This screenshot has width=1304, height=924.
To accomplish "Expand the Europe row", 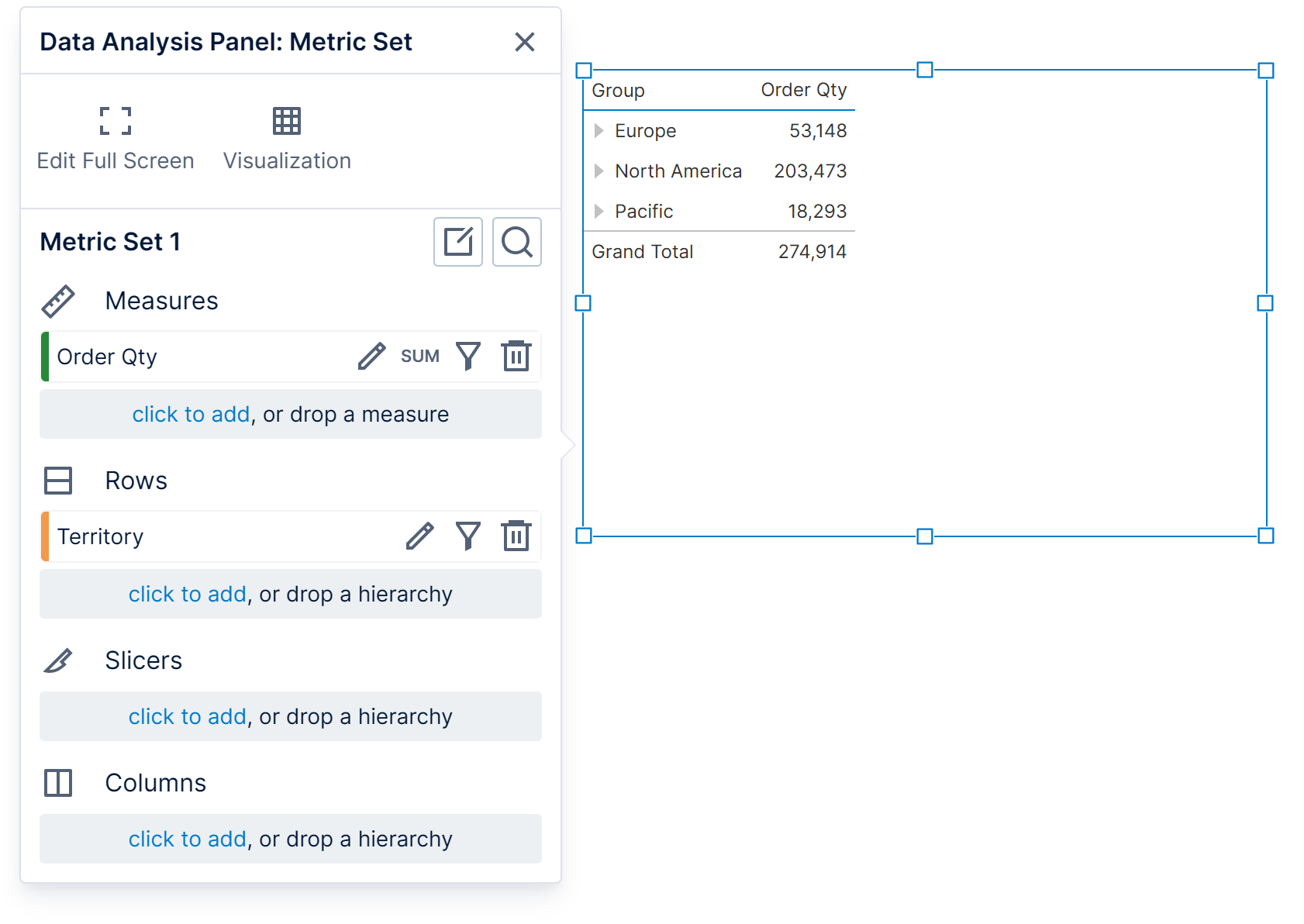I will tap(599, 131).
